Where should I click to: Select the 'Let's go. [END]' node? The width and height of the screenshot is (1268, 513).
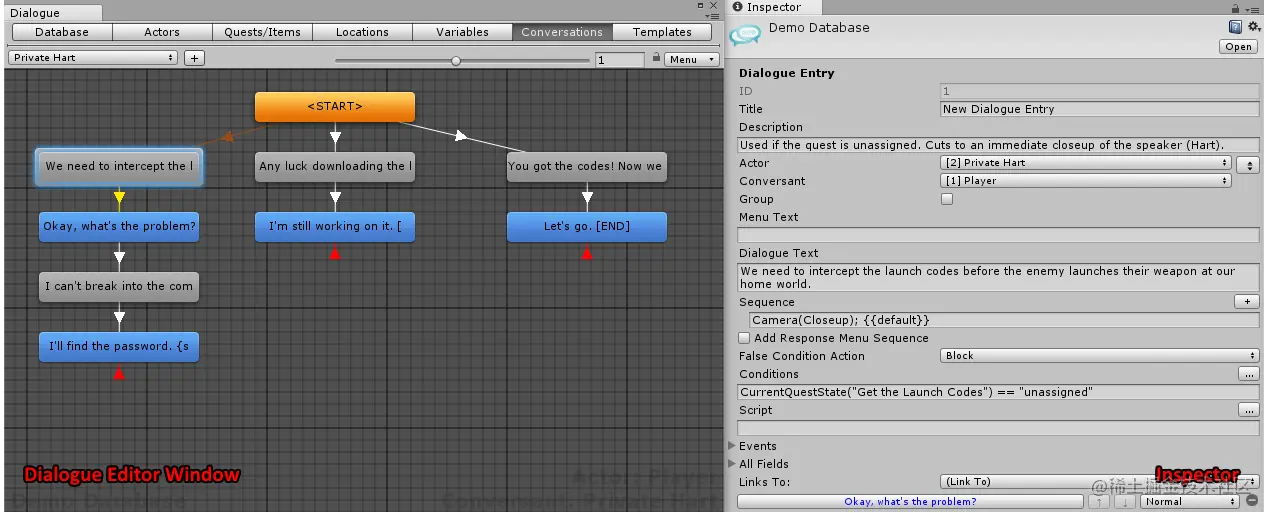[586, 226]
